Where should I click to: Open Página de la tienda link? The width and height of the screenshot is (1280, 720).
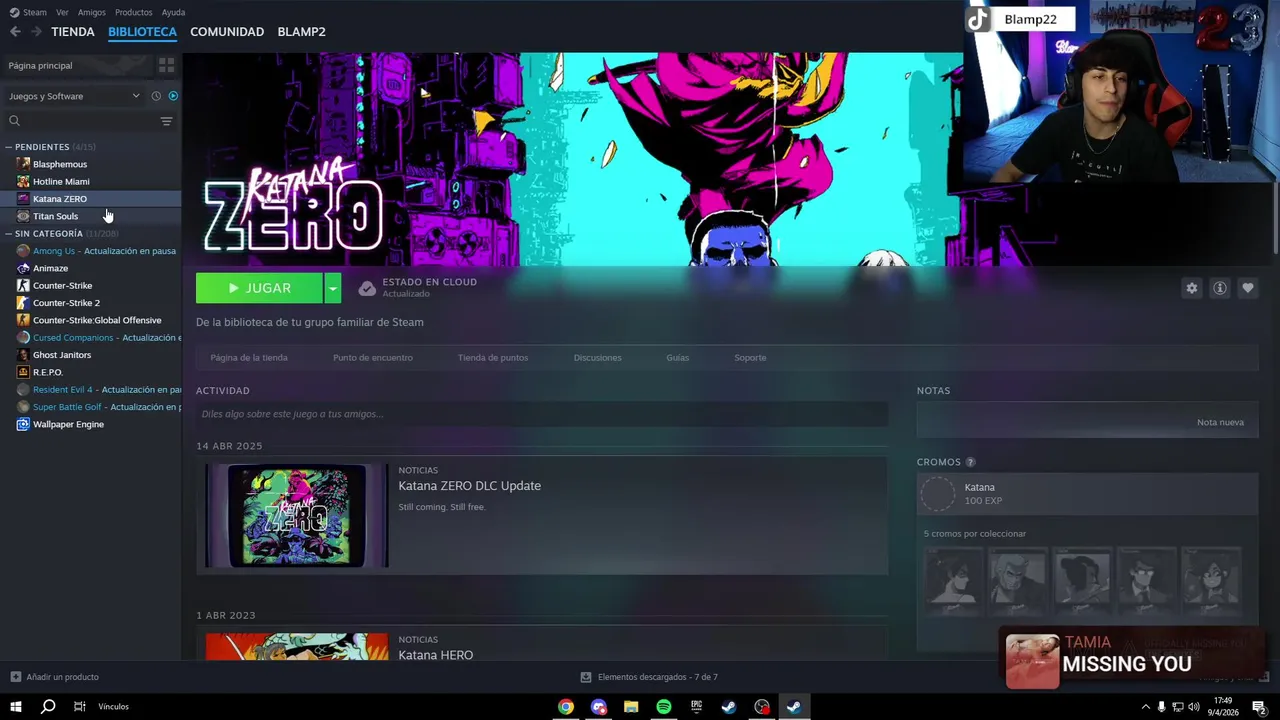(249, 358)
